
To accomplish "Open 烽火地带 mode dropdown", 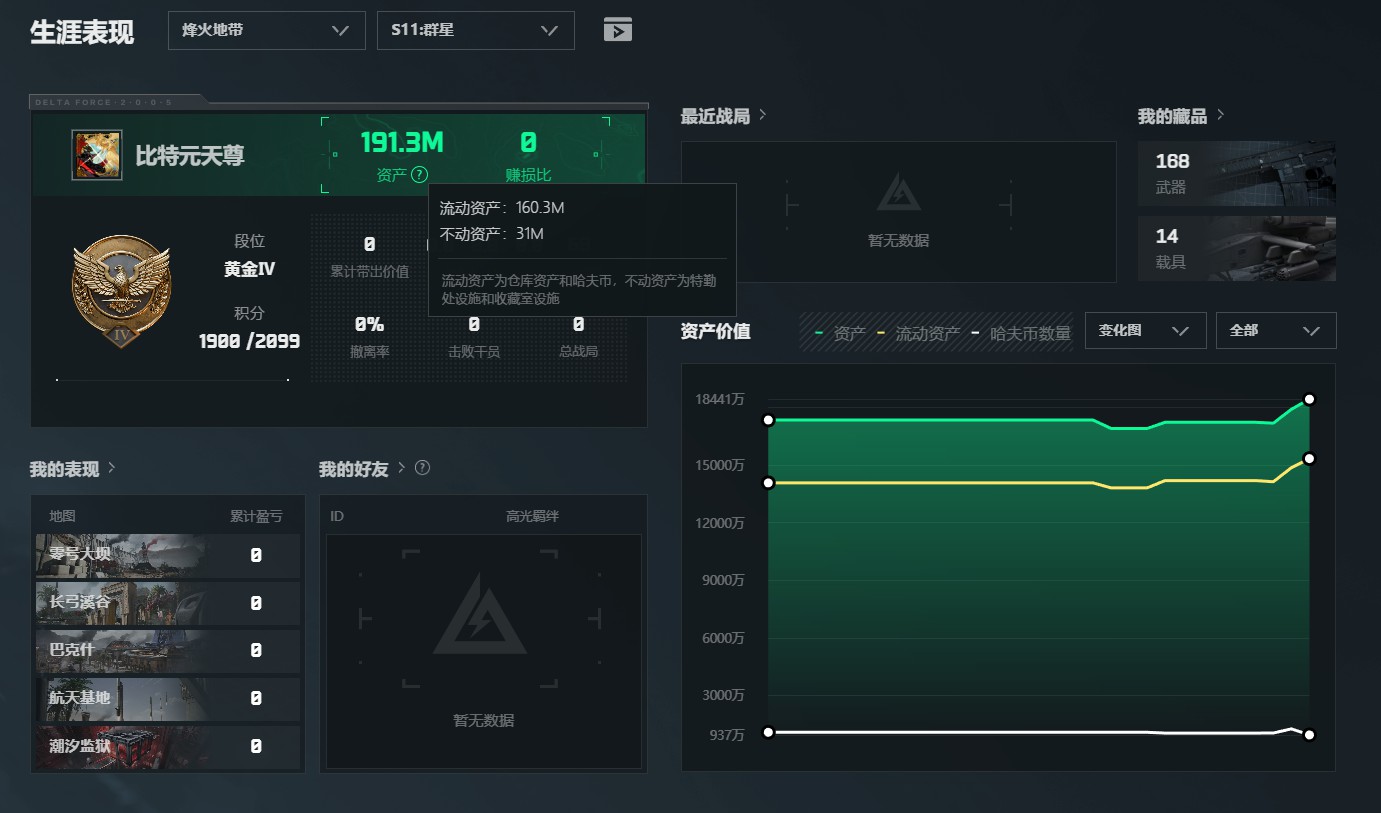I will pyautogui.click(x=267, y=30).
